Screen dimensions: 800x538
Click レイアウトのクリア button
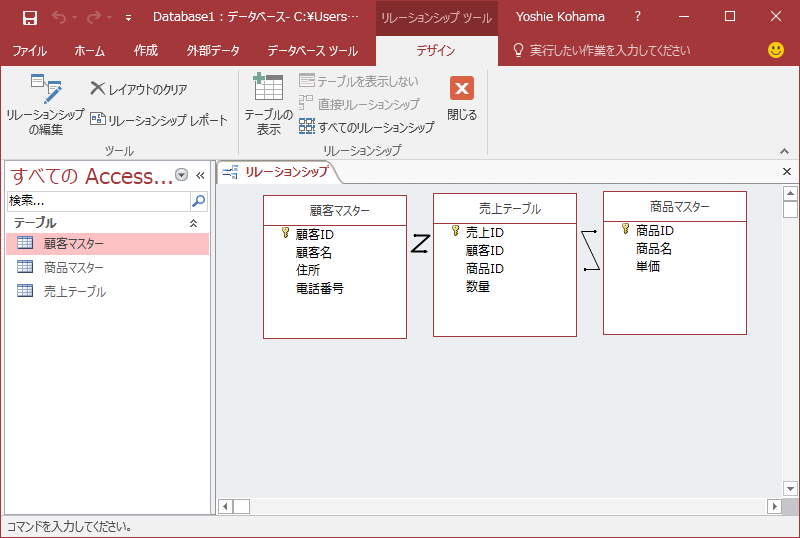point(139,89)
